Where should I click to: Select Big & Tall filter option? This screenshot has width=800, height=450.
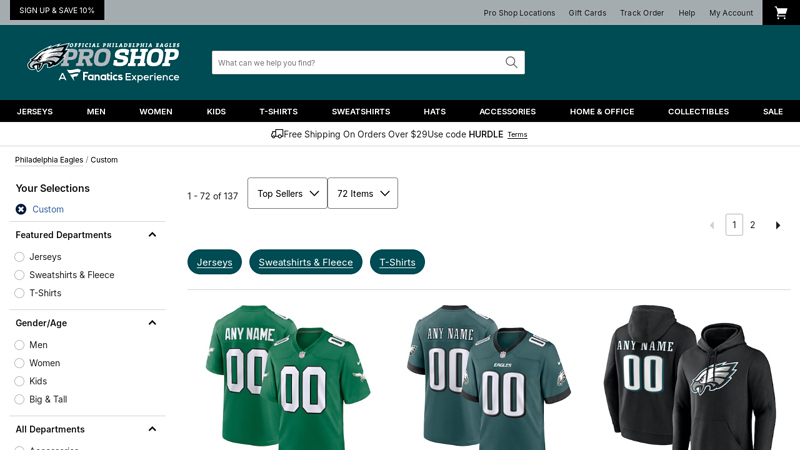point(19,399)
